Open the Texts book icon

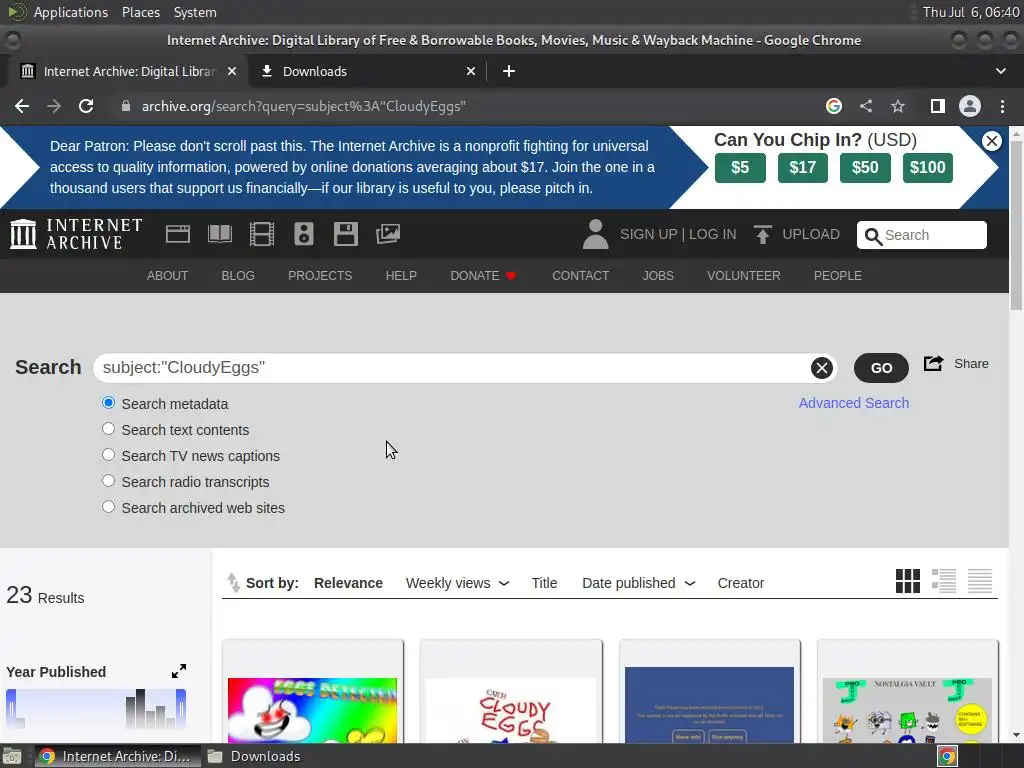point(219,234)
